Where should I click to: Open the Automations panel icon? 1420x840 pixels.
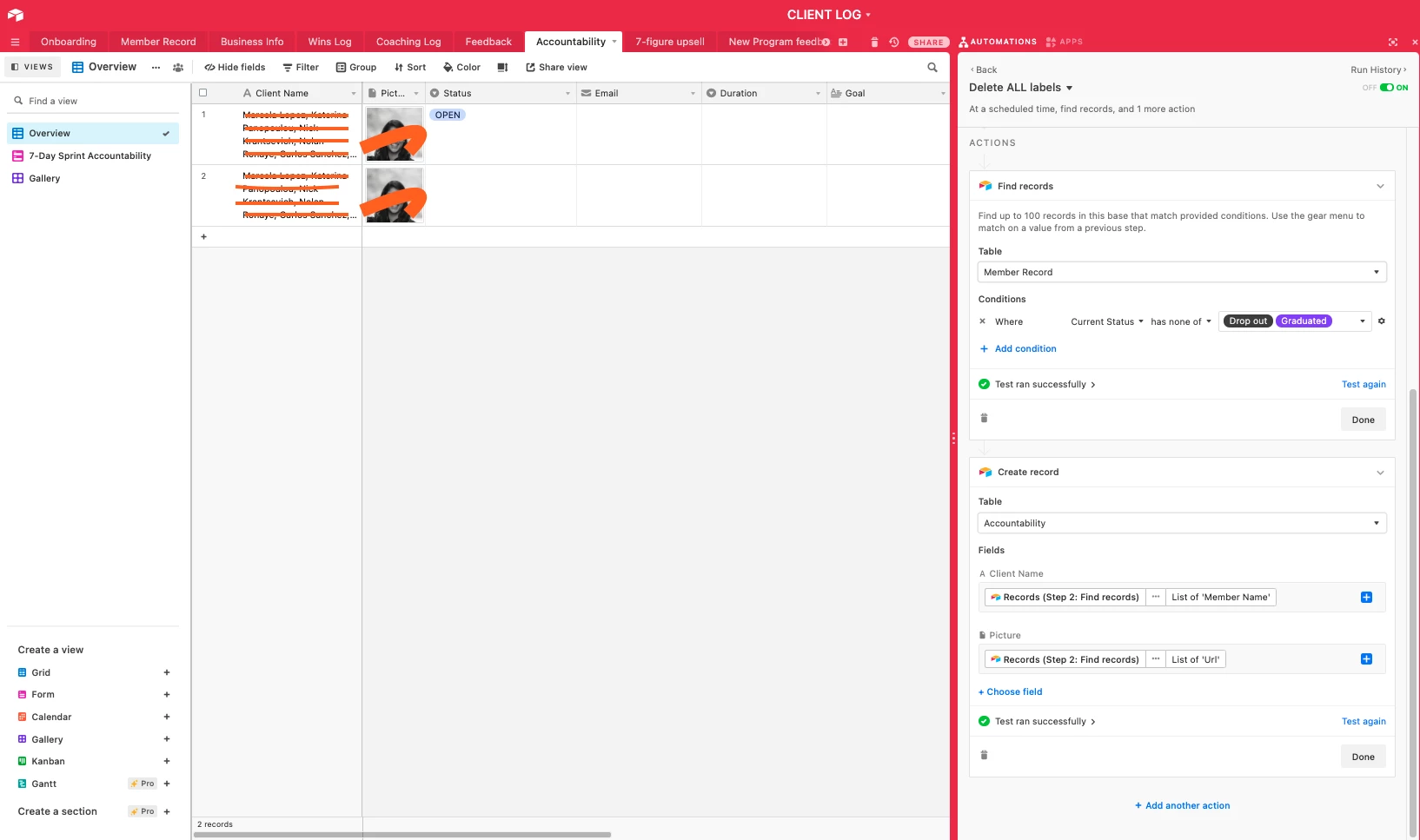pyautogui.click(x=998, y=42)
